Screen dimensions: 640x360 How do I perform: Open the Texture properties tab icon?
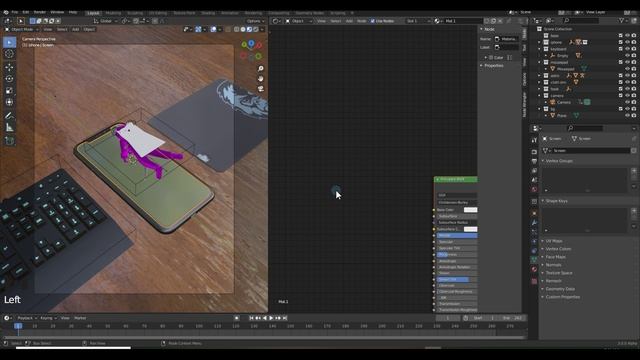point(534,281)
